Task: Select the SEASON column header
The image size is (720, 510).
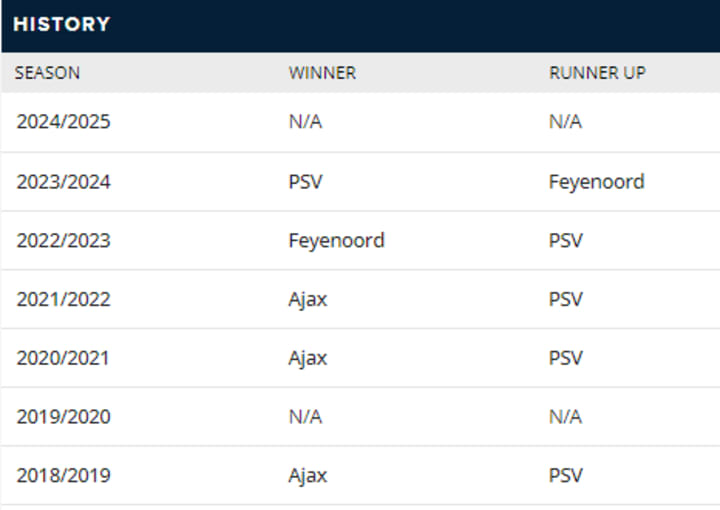Action: (47, 73)
